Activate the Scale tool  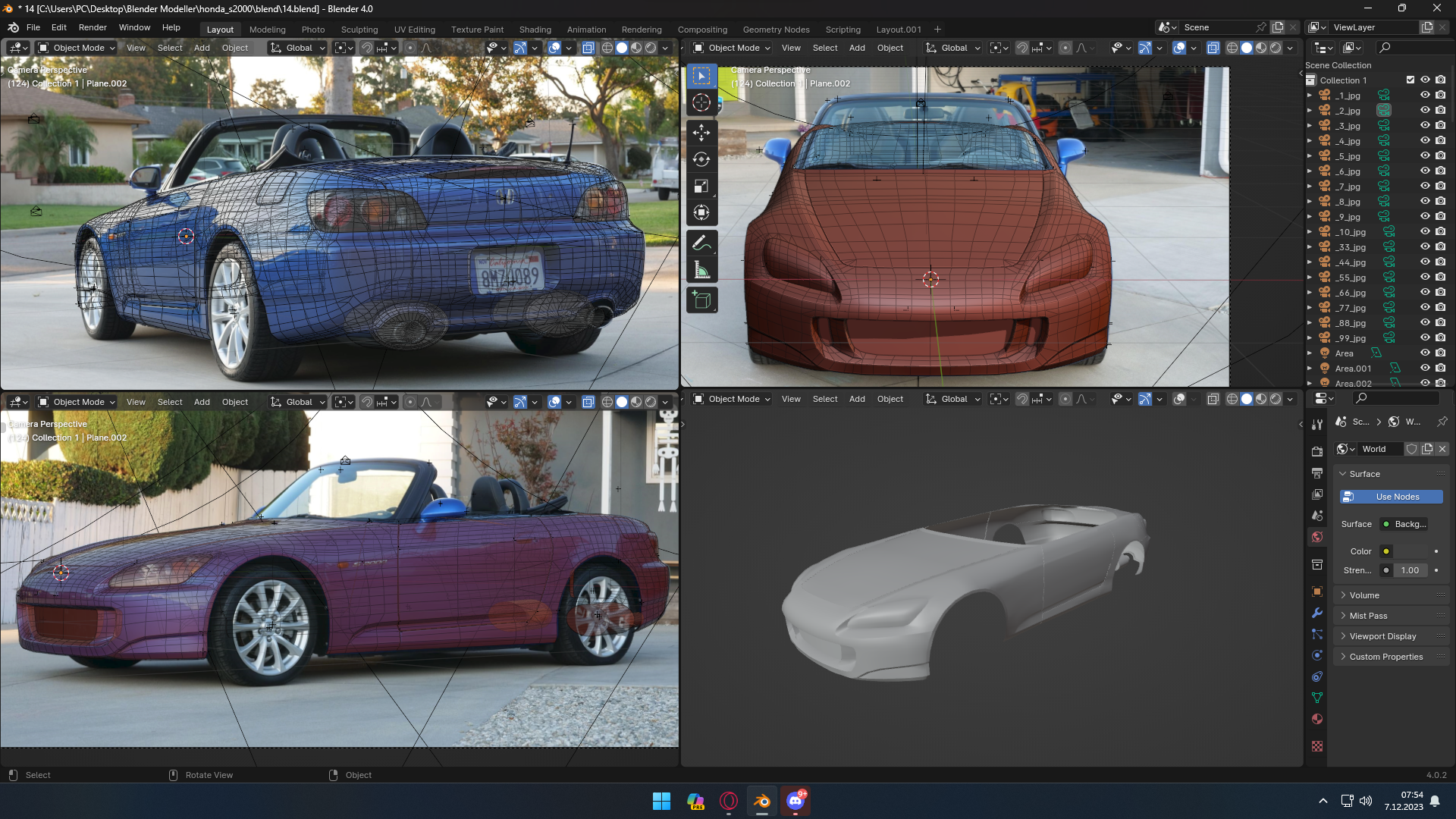click(x=701, y=187)
